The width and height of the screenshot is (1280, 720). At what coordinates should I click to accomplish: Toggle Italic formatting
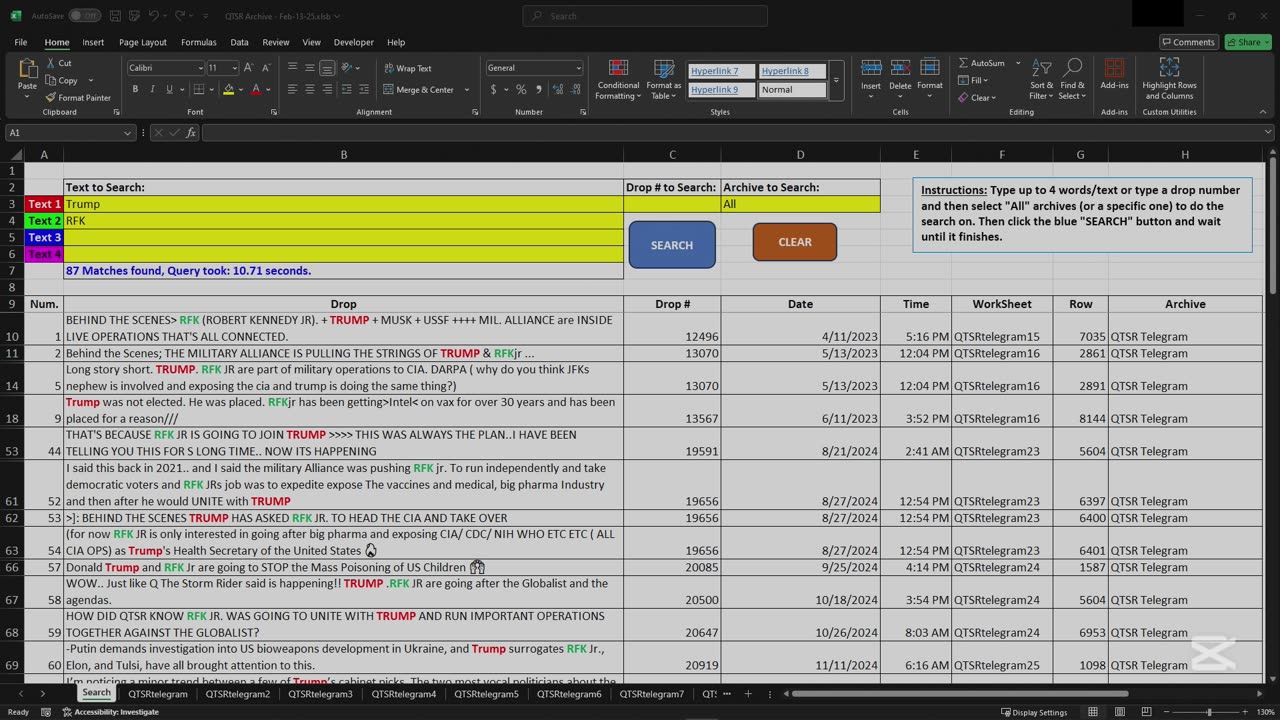coord(152,90)
